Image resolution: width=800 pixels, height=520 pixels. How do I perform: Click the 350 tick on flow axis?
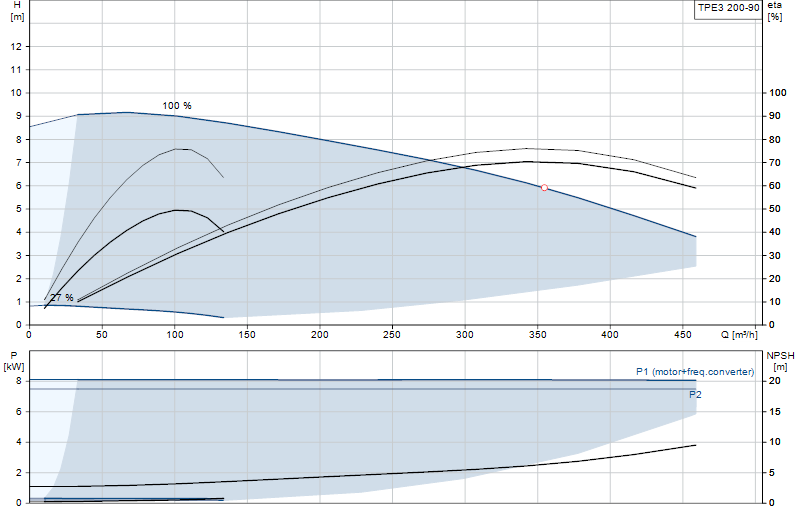click(538, 335)
